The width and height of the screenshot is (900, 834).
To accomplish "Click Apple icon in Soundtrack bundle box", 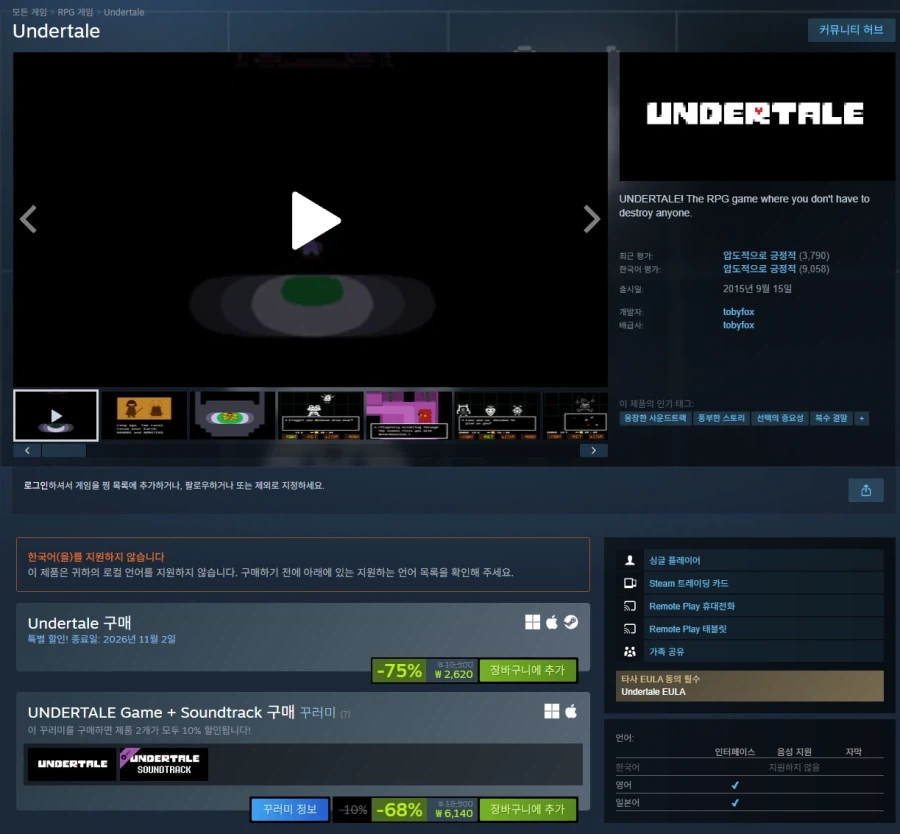I will point(571,712).
